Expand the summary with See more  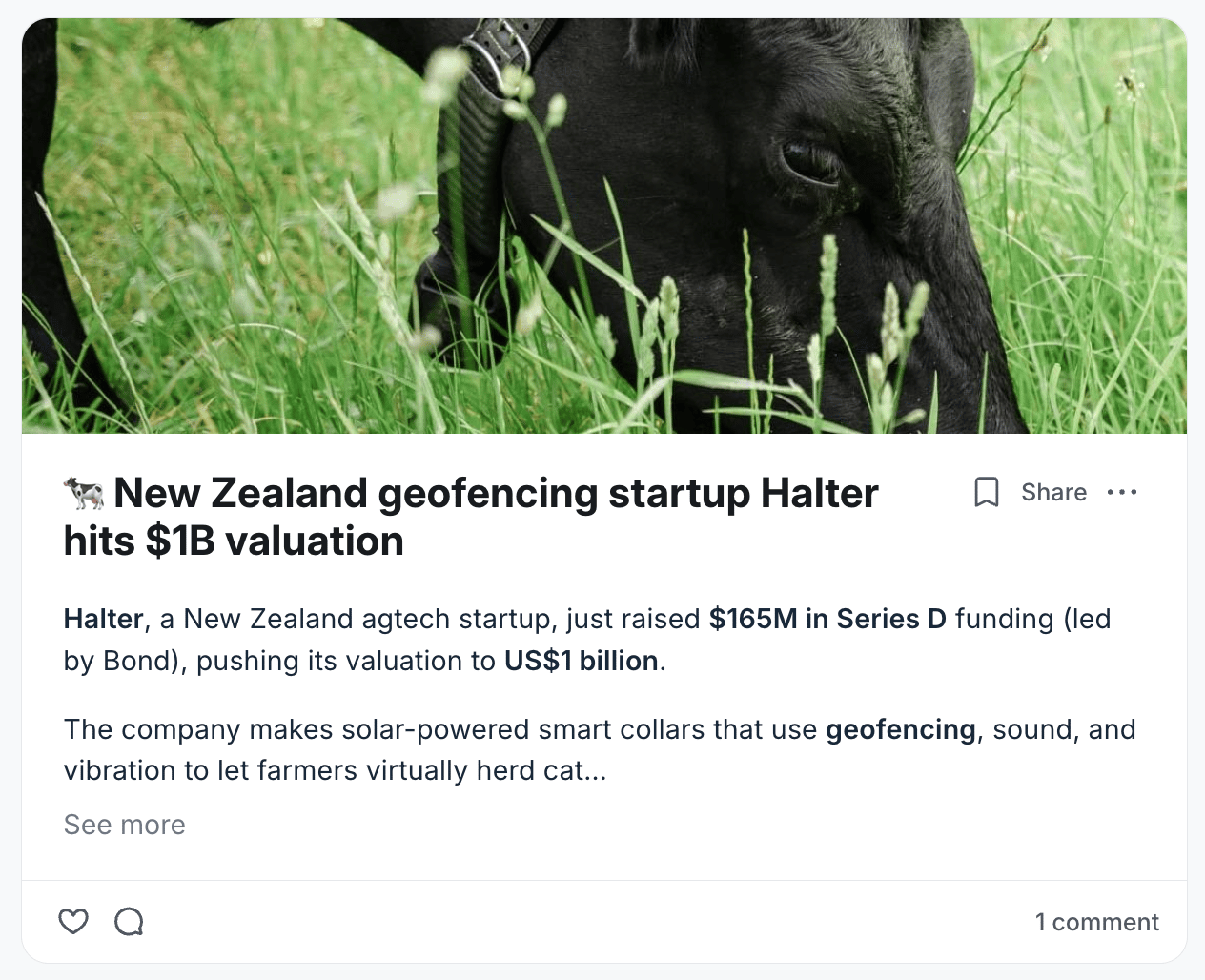pyautogui.click(x=125, y=825)
